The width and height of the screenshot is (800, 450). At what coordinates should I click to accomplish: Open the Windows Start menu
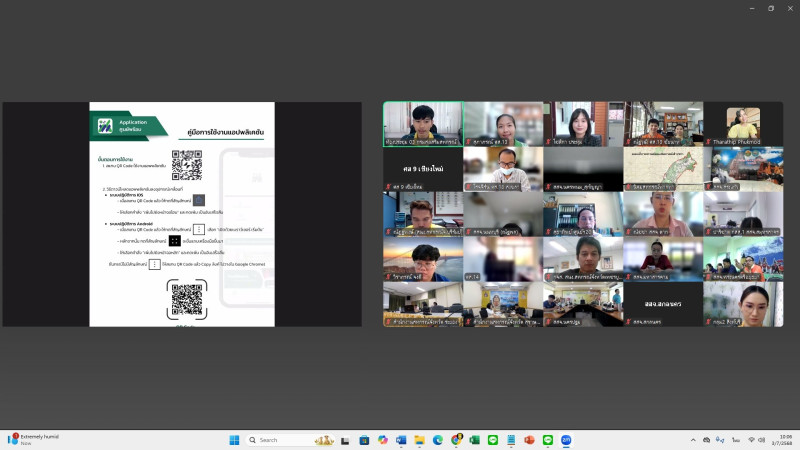(234, 440)
